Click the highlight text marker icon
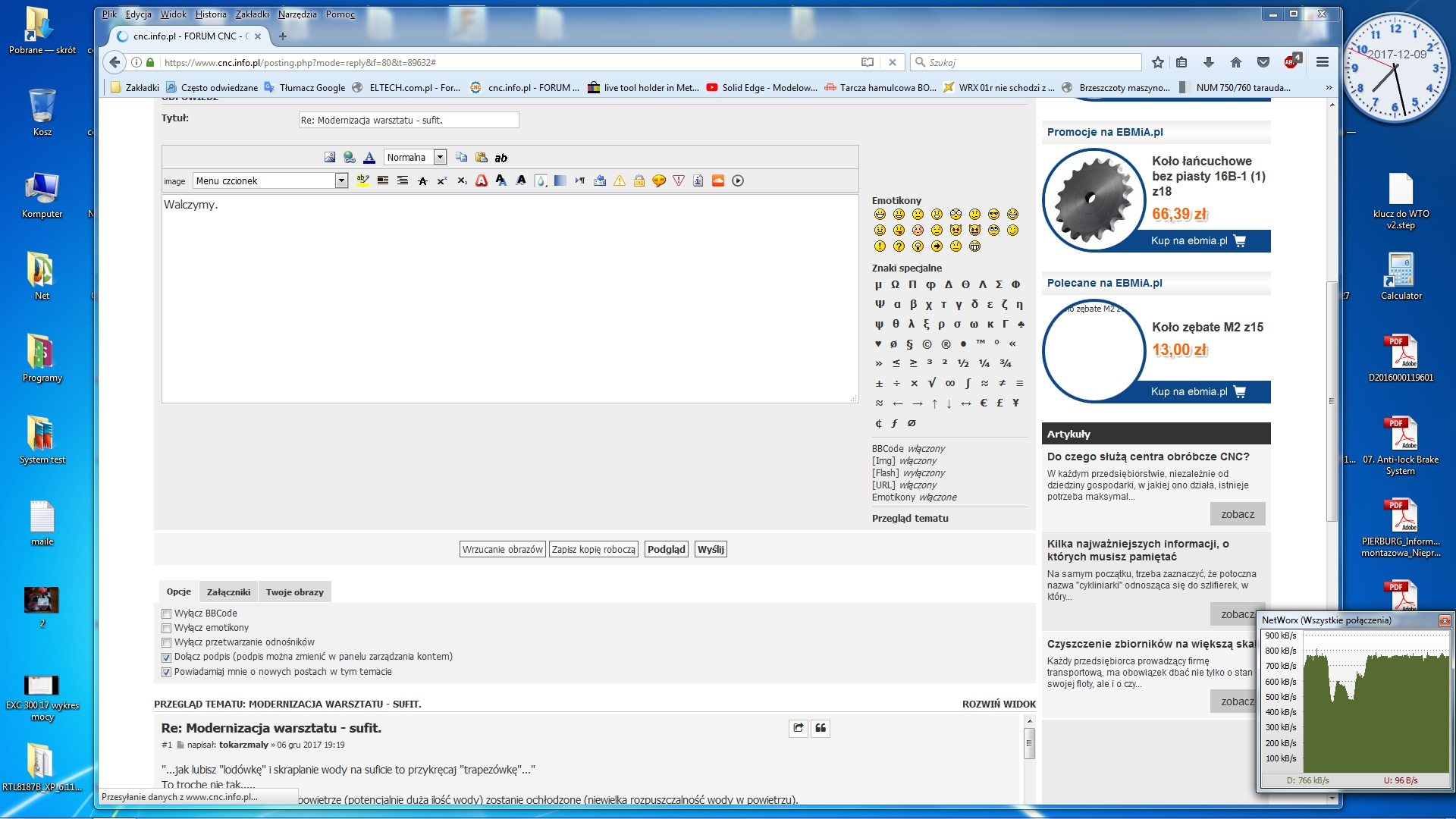Image resolution: width=1456 pixels, height=819 pixels. [x=363, y=180]
